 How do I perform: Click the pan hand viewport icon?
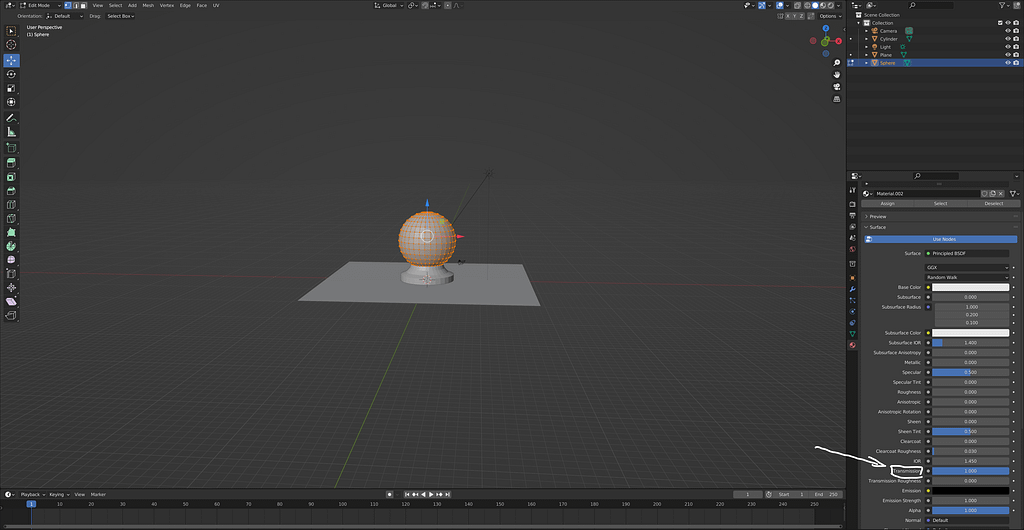(837, 74)
